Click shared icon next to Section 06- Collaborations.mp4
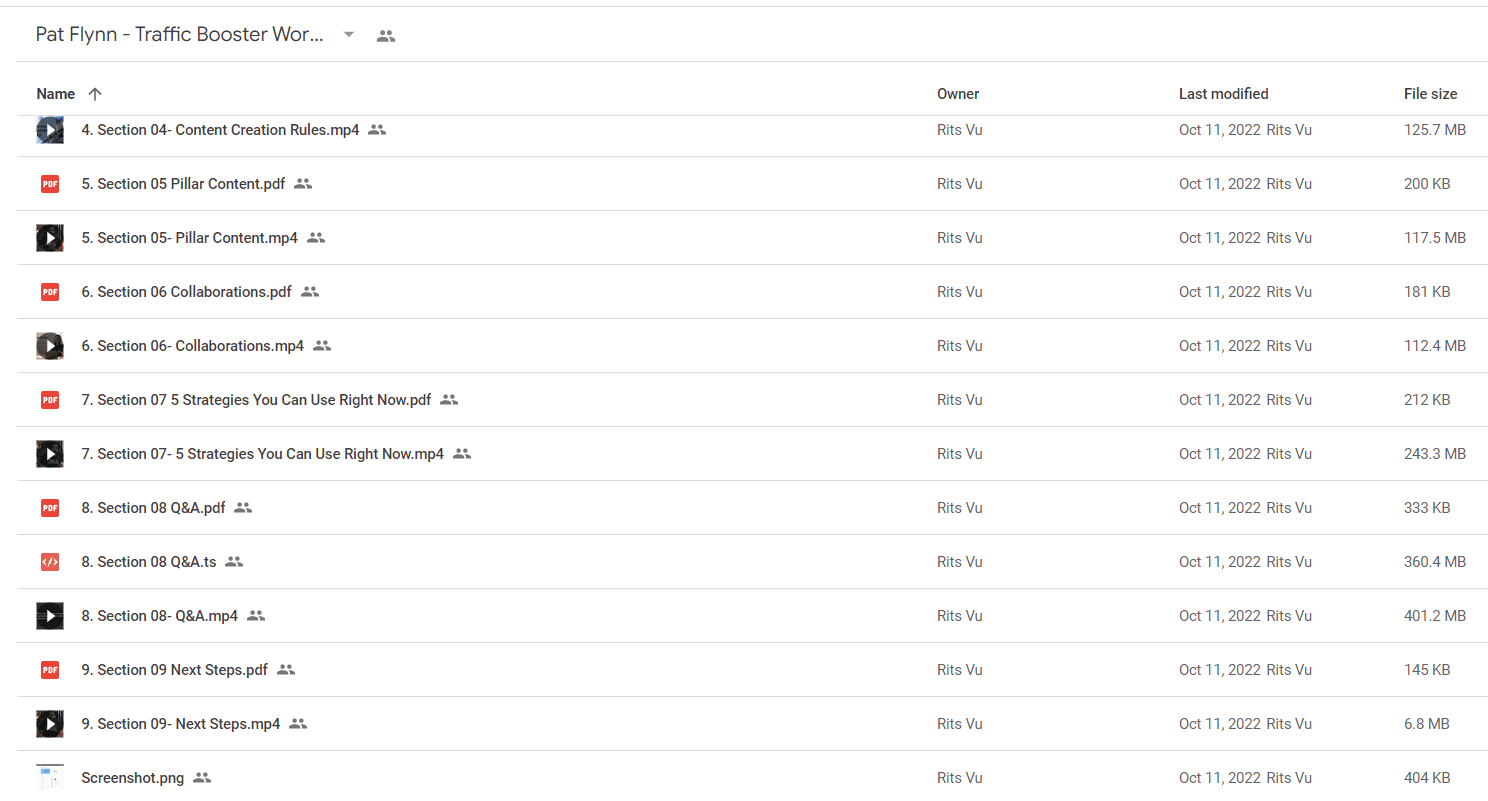Viewport: 1488px width, 801px height. tap(322, 346)
